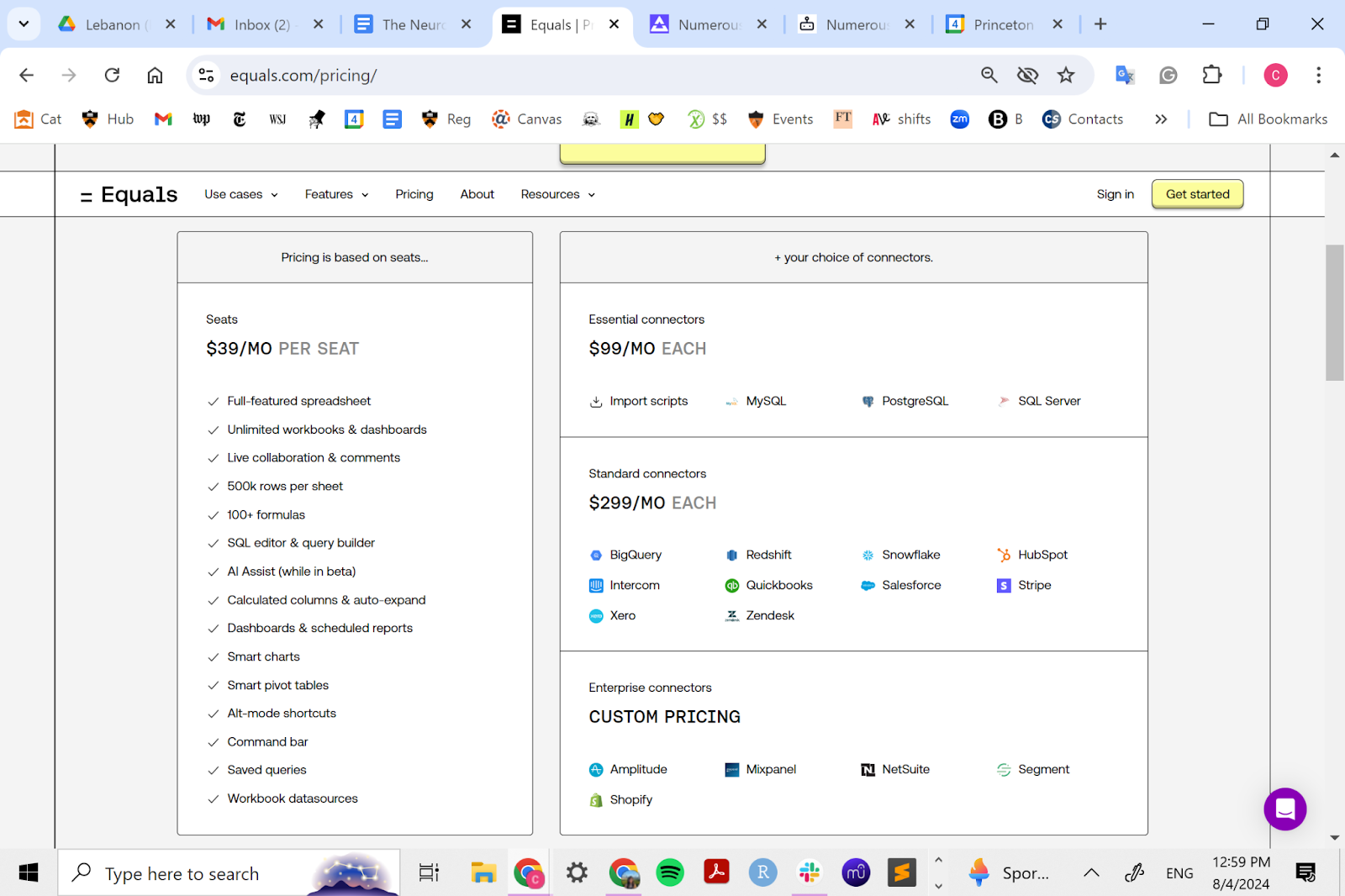Image resolution: width=1345 pixels, height=896 pixels.
Task: Click the BigQuery connector icon
Action: point(596,556)
